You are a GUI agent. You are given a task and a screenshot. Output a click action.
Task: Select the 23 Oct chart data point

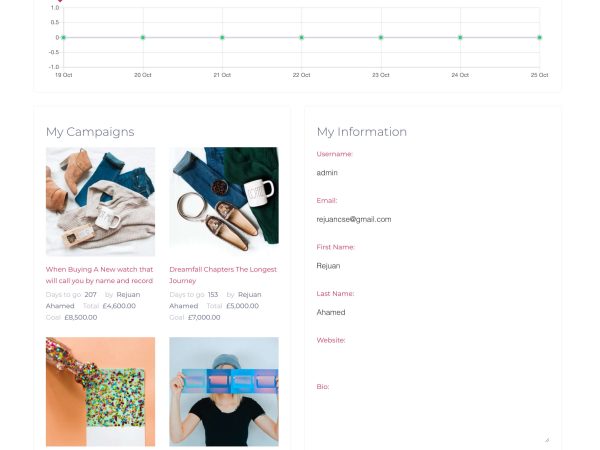pos(381,38)
